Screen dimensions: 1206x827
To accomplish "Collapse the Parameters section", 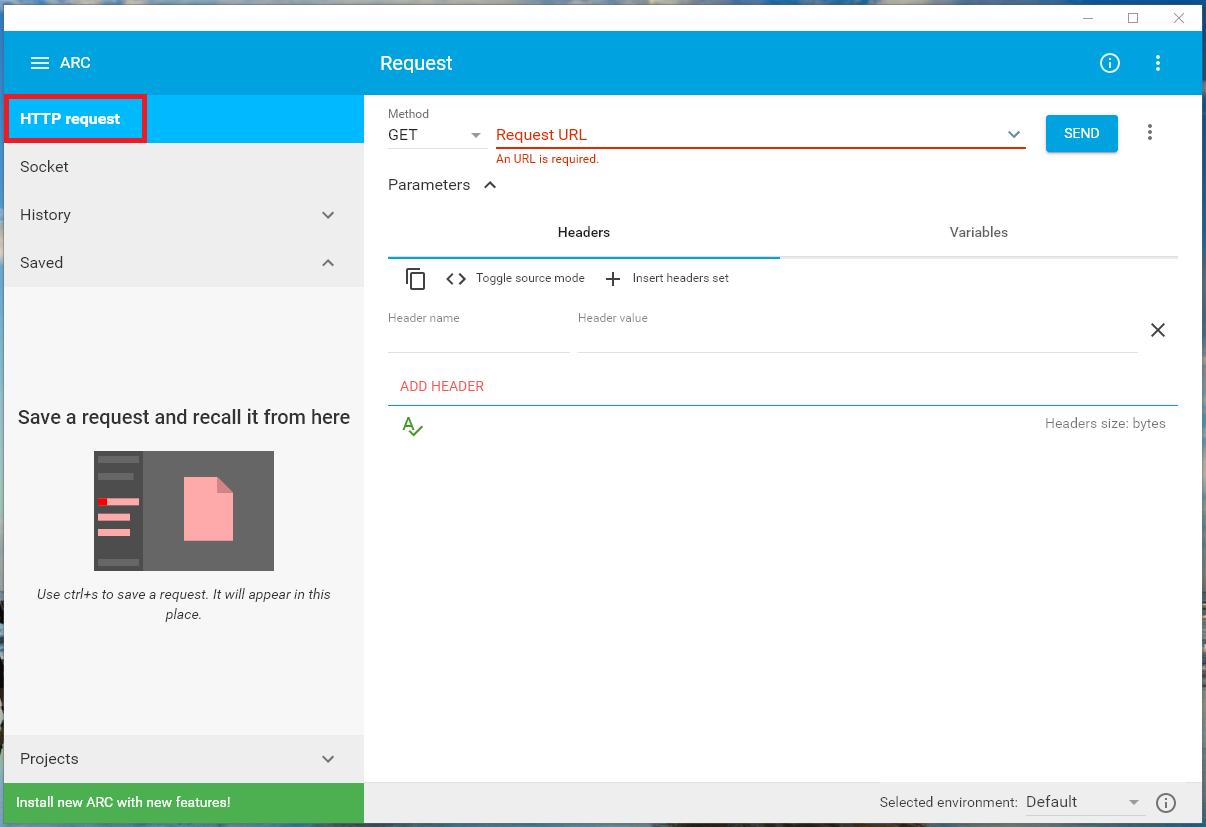I will [x=443, y=185].
